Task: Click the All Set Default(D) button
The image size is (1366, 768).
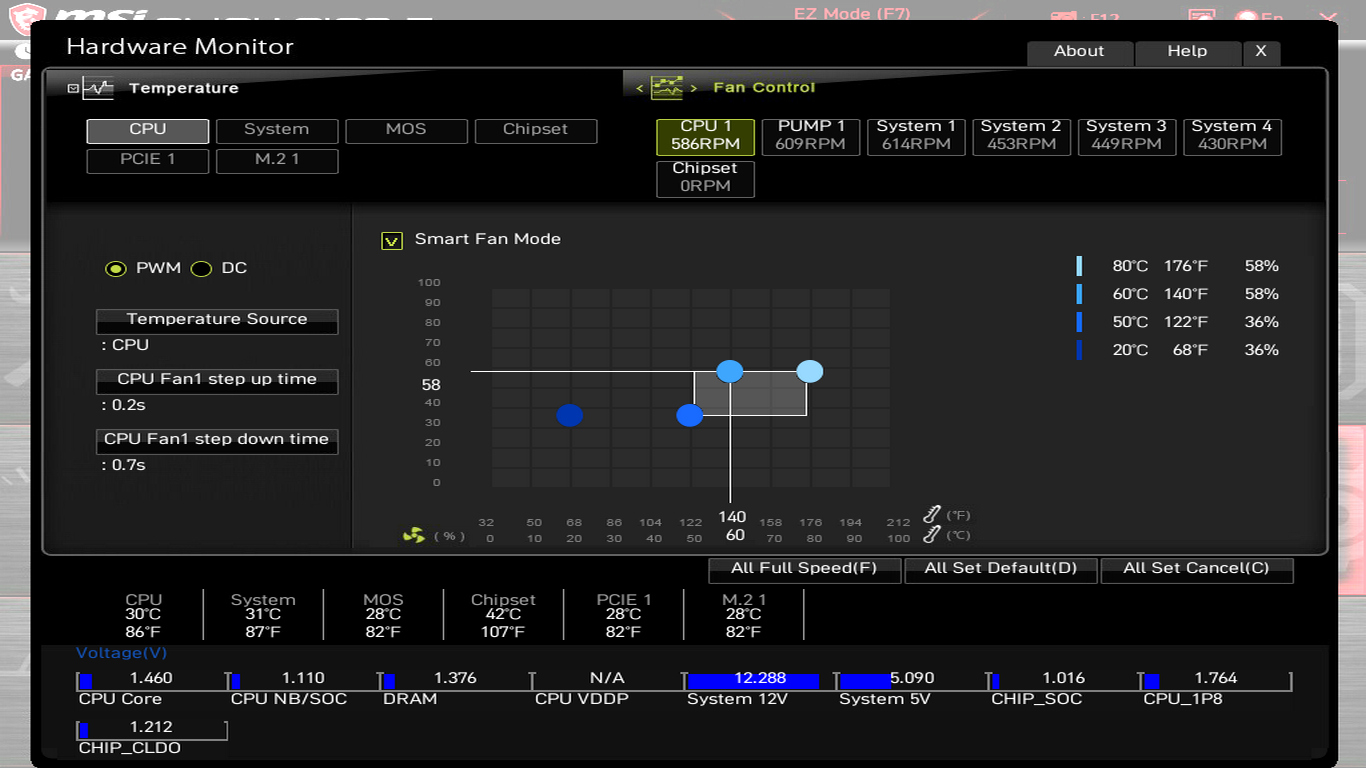Action: (1001, 570)
